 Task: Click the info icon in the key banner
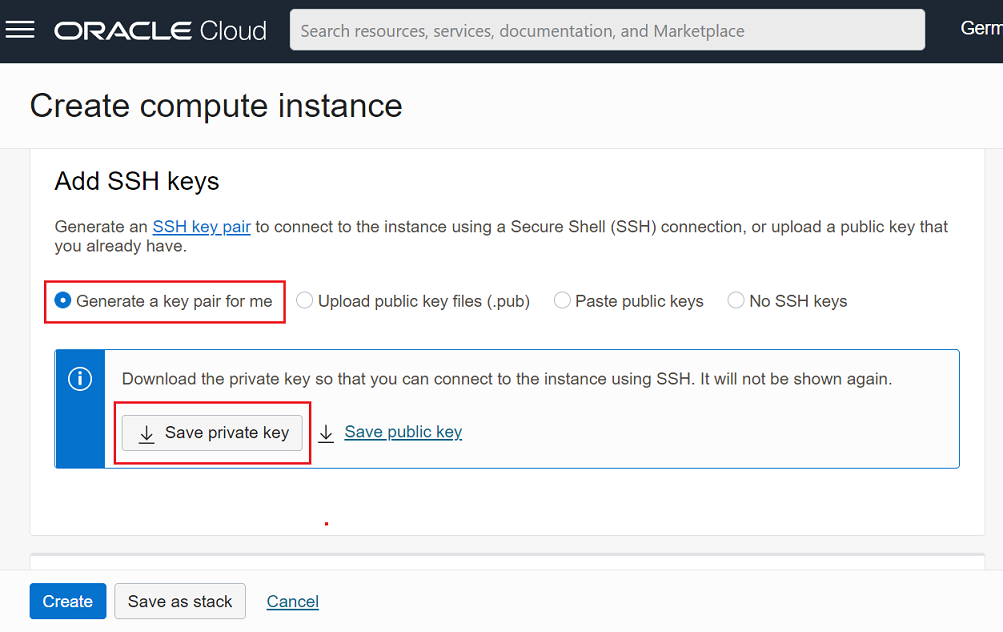tap(80, 379)
